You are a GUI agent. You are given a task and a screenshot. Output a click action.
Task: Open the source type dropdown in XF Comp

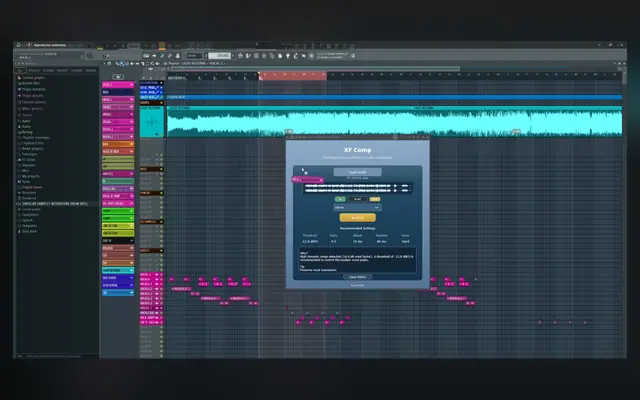(x=358, y=207)
